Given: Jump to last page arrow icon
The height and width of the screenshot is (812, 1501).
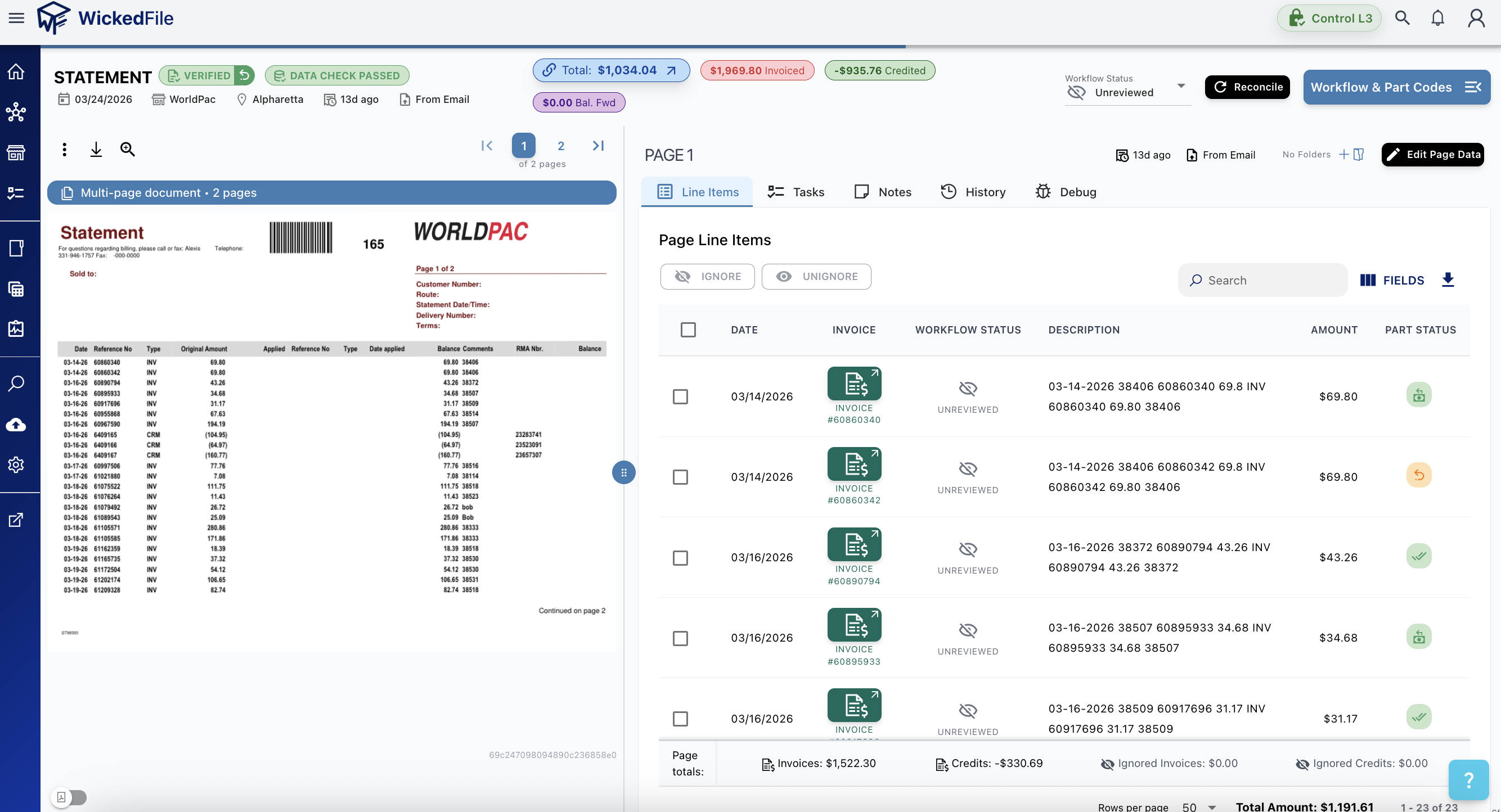Looking at the screenshot, I should pyautogui.click(x=598, y=146).
